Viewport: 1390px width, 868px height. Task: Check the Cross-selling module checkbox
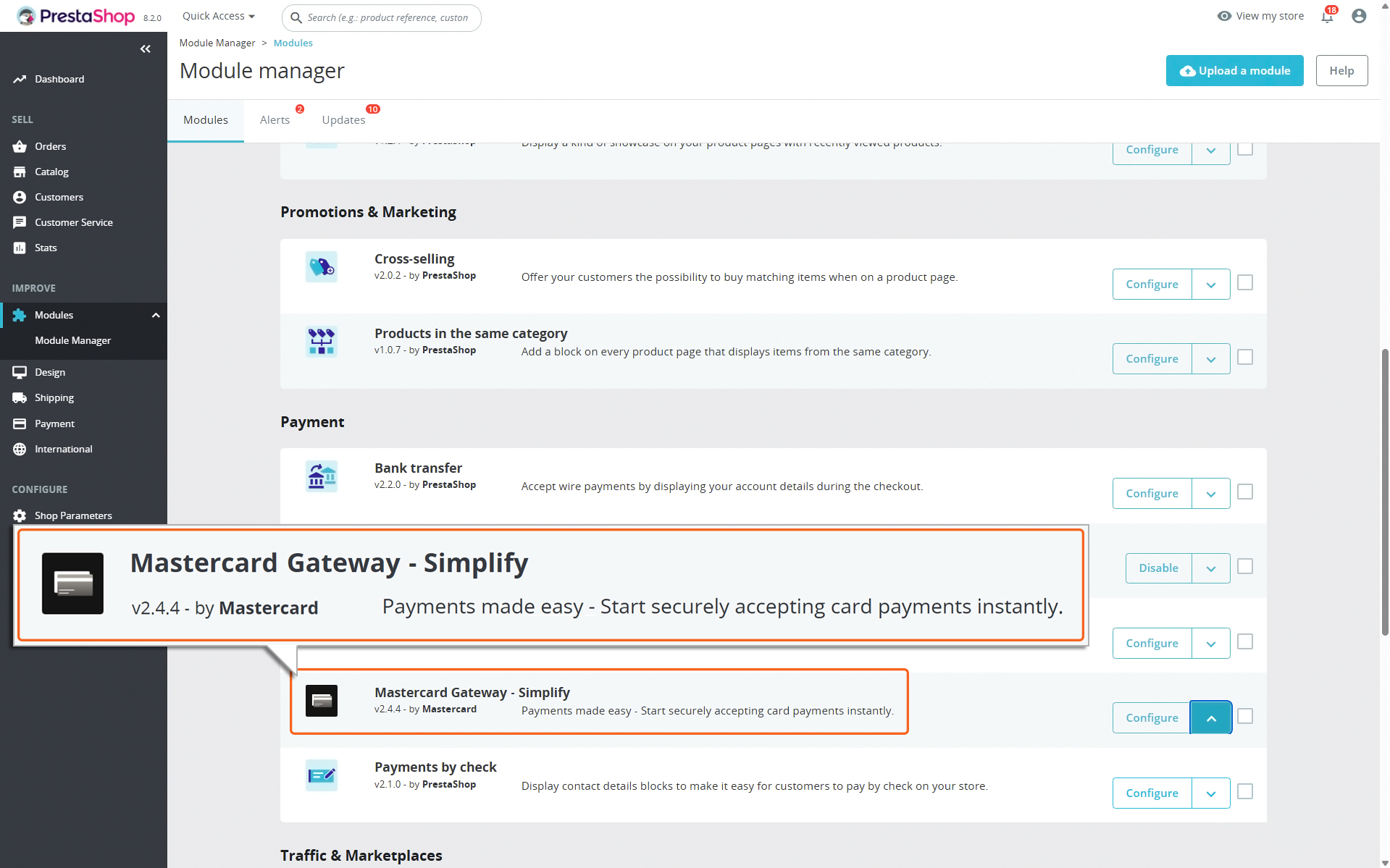(1245, 282)
